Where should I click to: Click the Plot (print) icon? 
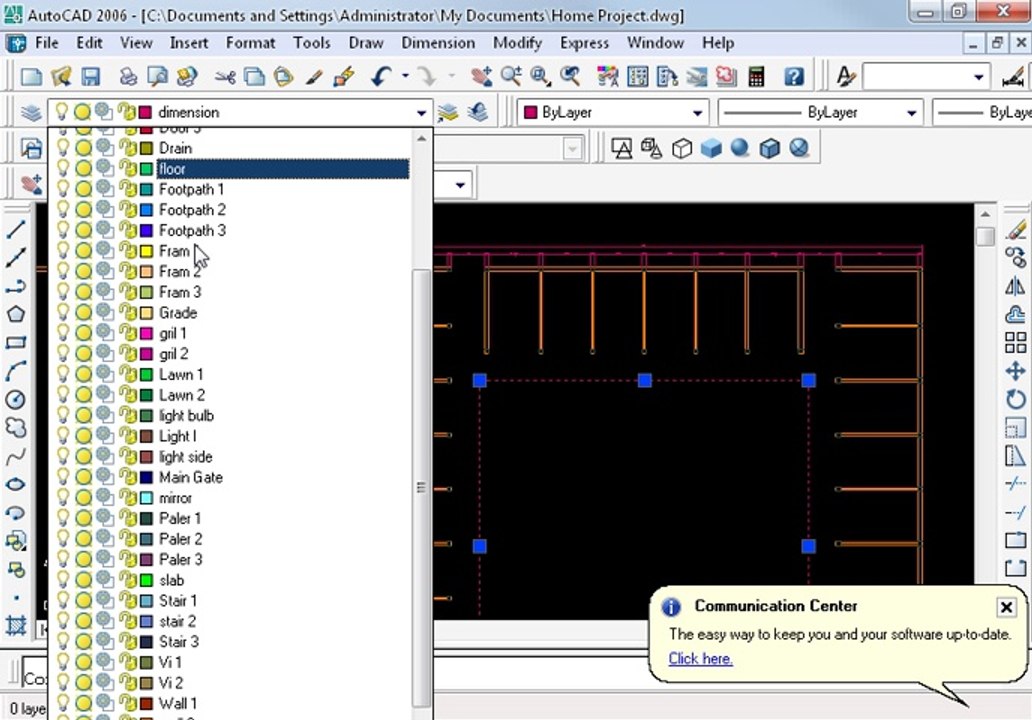[128, 77]
